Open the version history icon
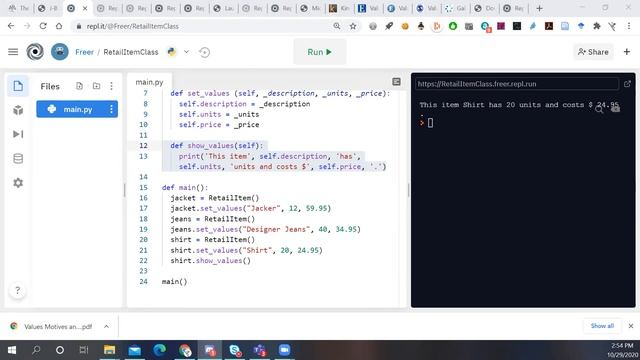This screenshot has width=640, height=360. point(204,52)
